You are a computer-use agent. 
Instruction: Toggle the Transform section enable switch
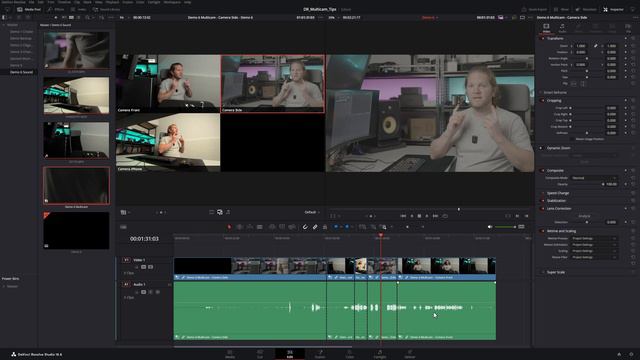[x=542, y=38]
